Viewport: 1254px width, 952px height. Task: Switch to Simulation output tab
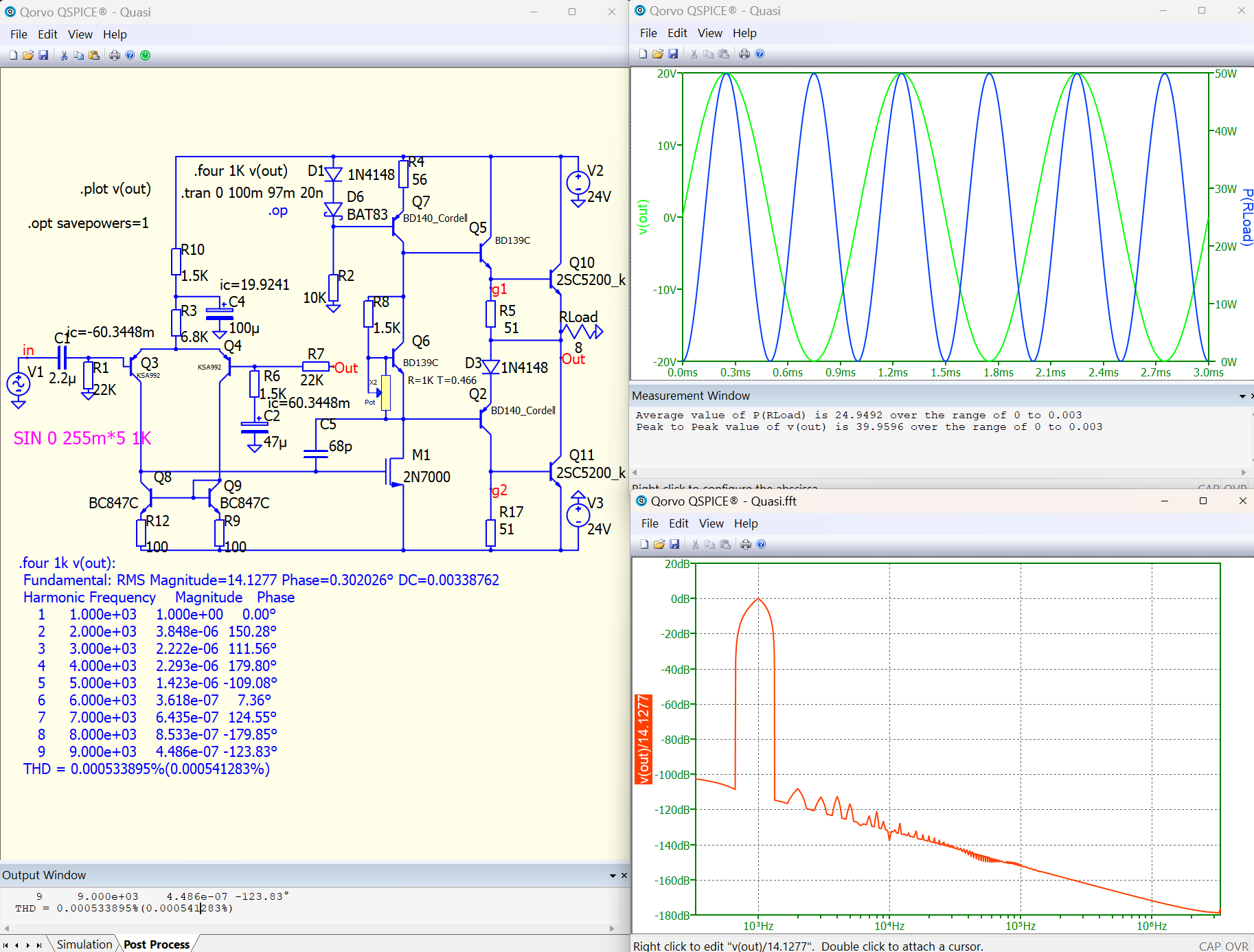coord(84,944)
